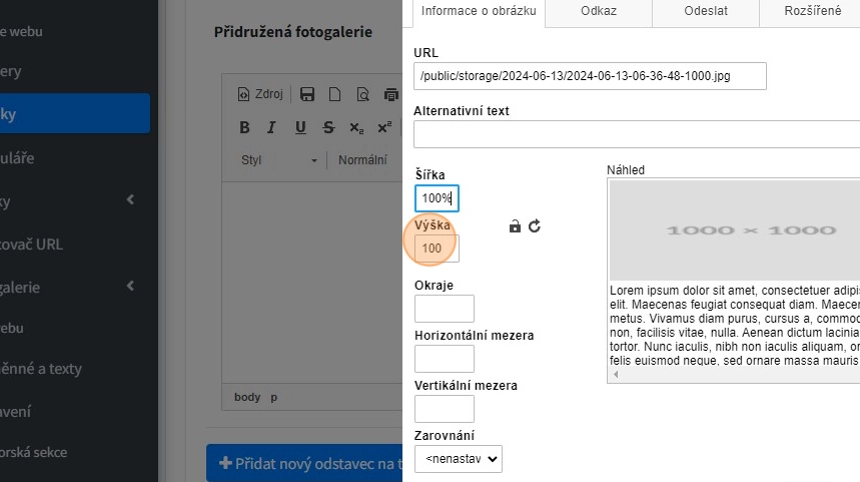Open the Zarovnání alignment dropdown
Viewport: 860px width, 482px height.
pos(458,459)
